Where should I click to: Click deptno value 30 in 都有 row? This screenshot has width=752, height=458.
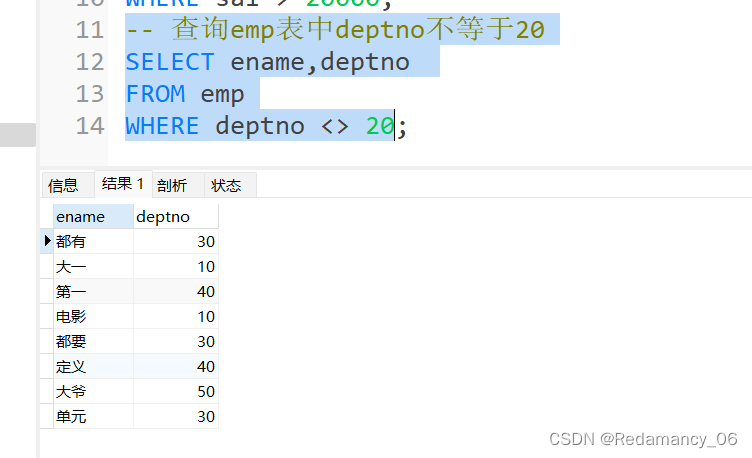(176, 241)
